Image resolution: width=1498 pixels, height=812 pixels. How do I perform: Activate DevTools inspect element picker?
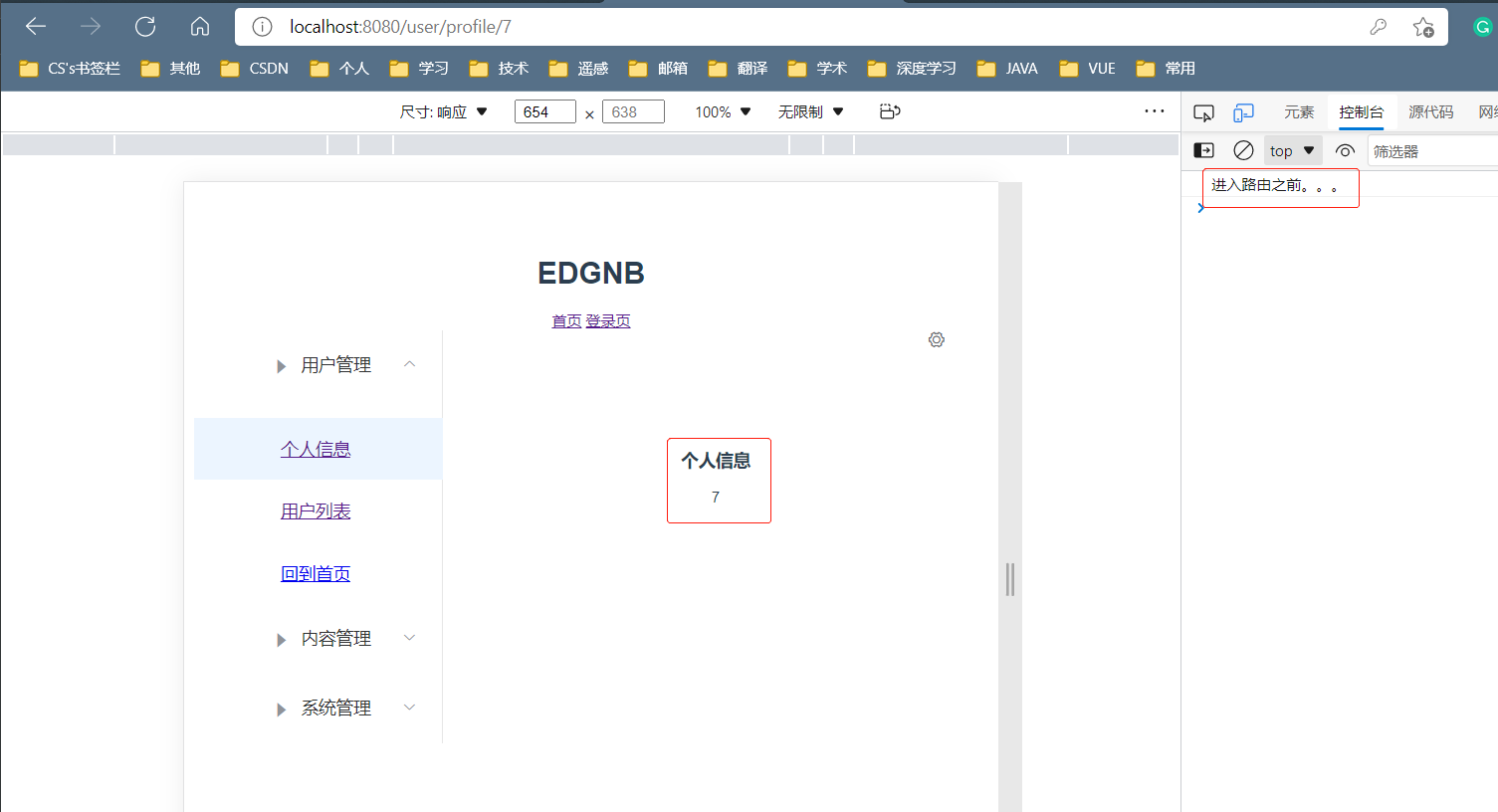pos(1203,112)
